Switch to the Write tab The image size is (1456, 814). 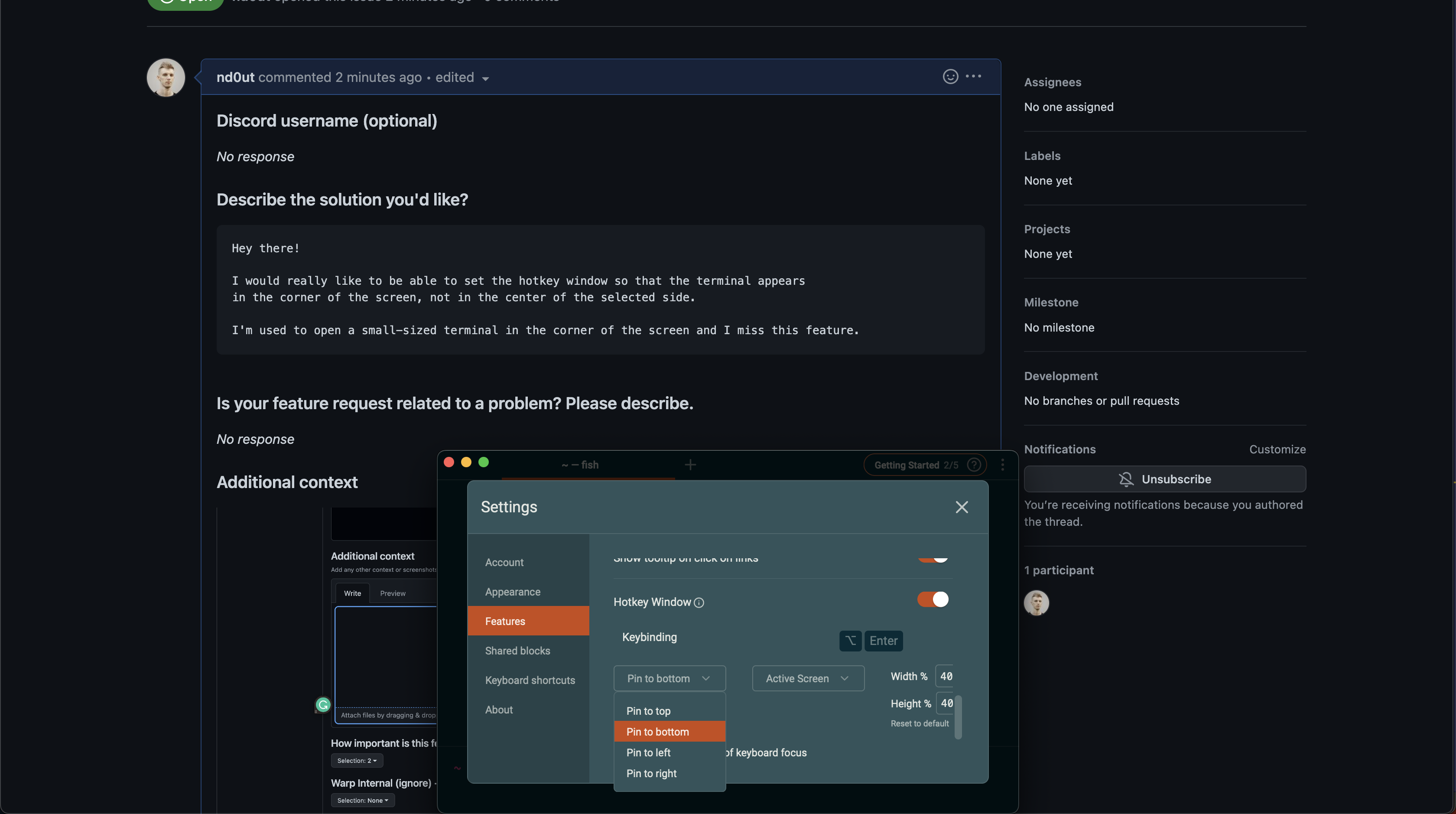click(x=352, y=593)
